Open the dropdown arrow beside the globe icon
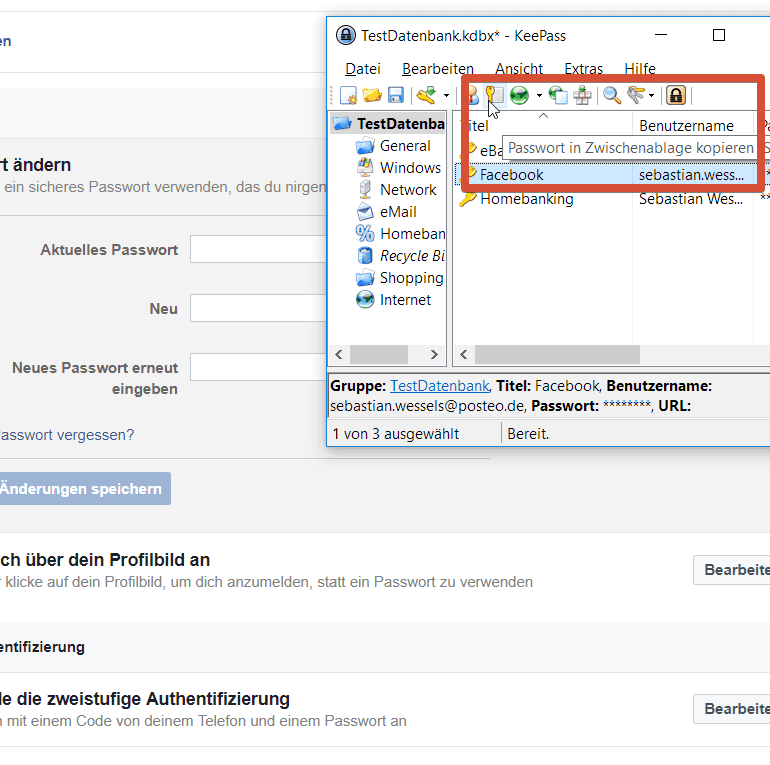The image size is (770, 765). point(539,96)
